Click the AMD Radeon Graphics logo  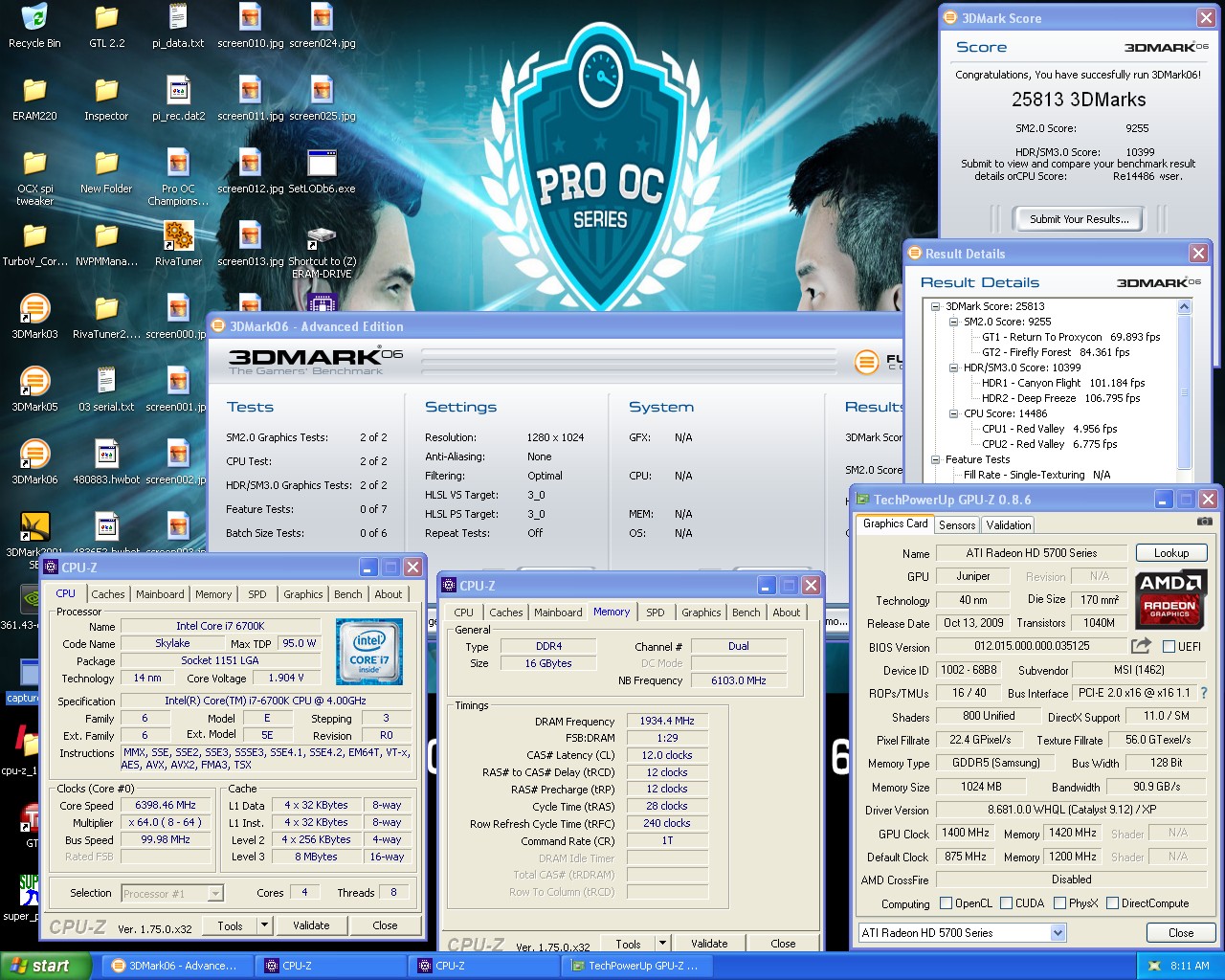point(1169,599)
